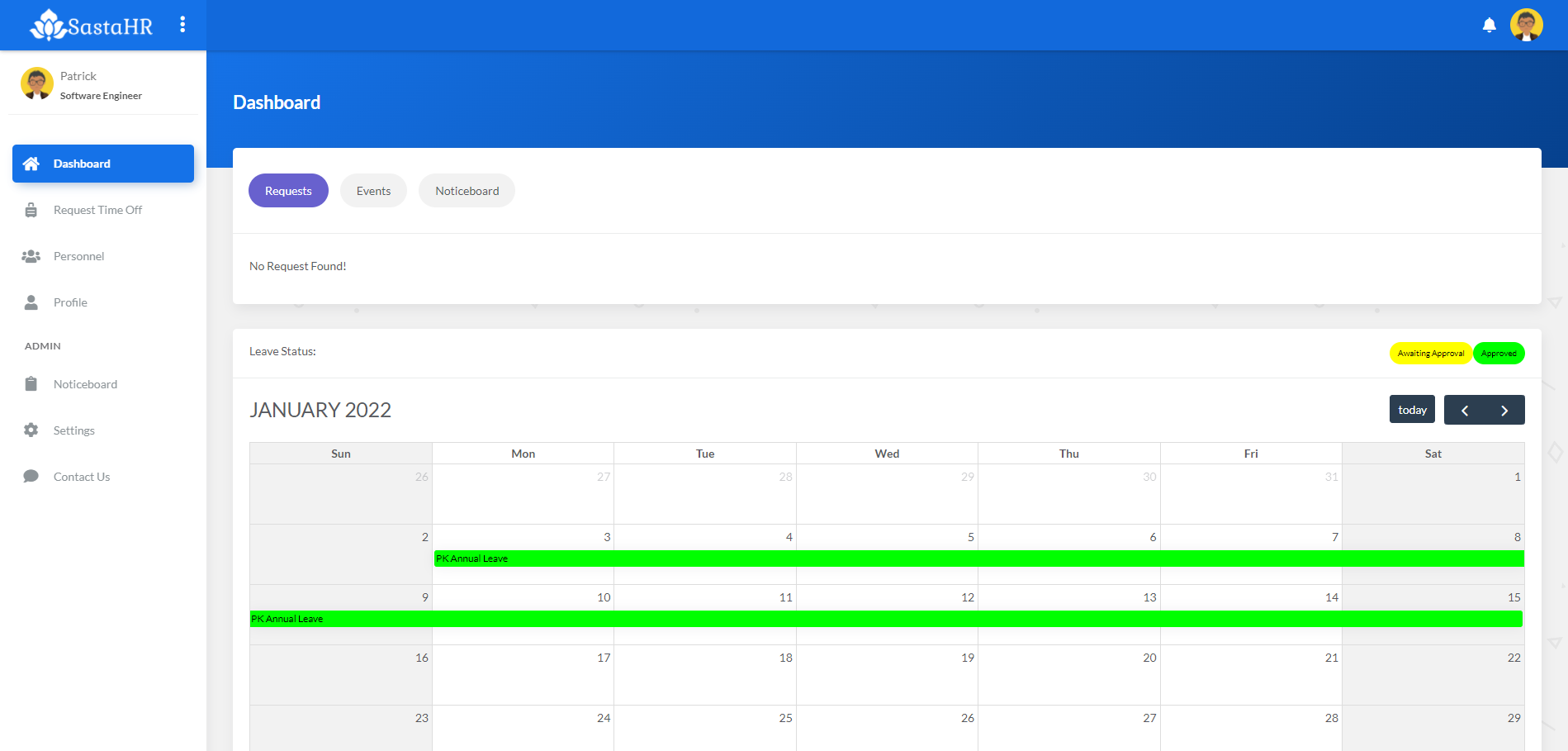Click the Dashboard page heading
This screenshot has height=751, width=1568.
point(277,102)
